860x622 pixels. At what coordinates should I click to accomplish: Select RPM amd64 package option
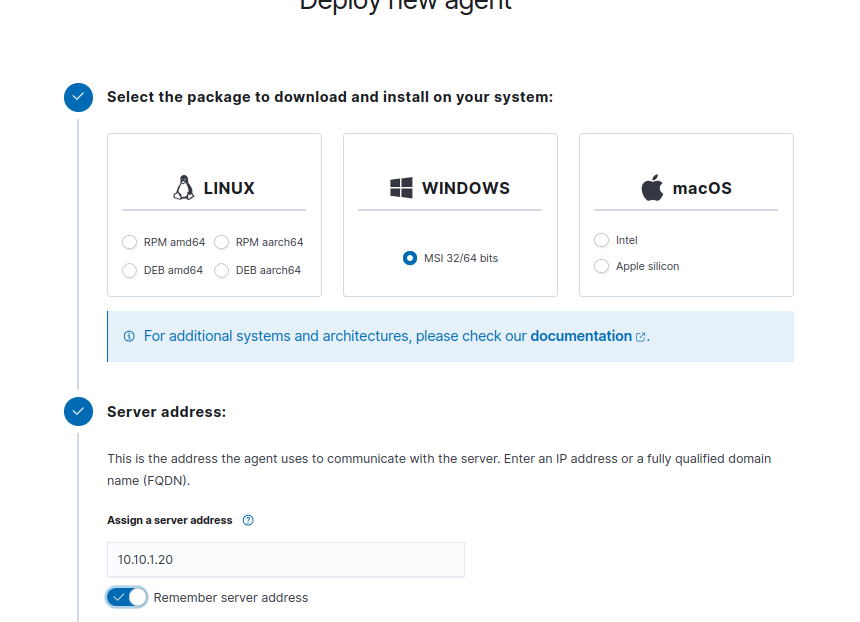point(129,242)
